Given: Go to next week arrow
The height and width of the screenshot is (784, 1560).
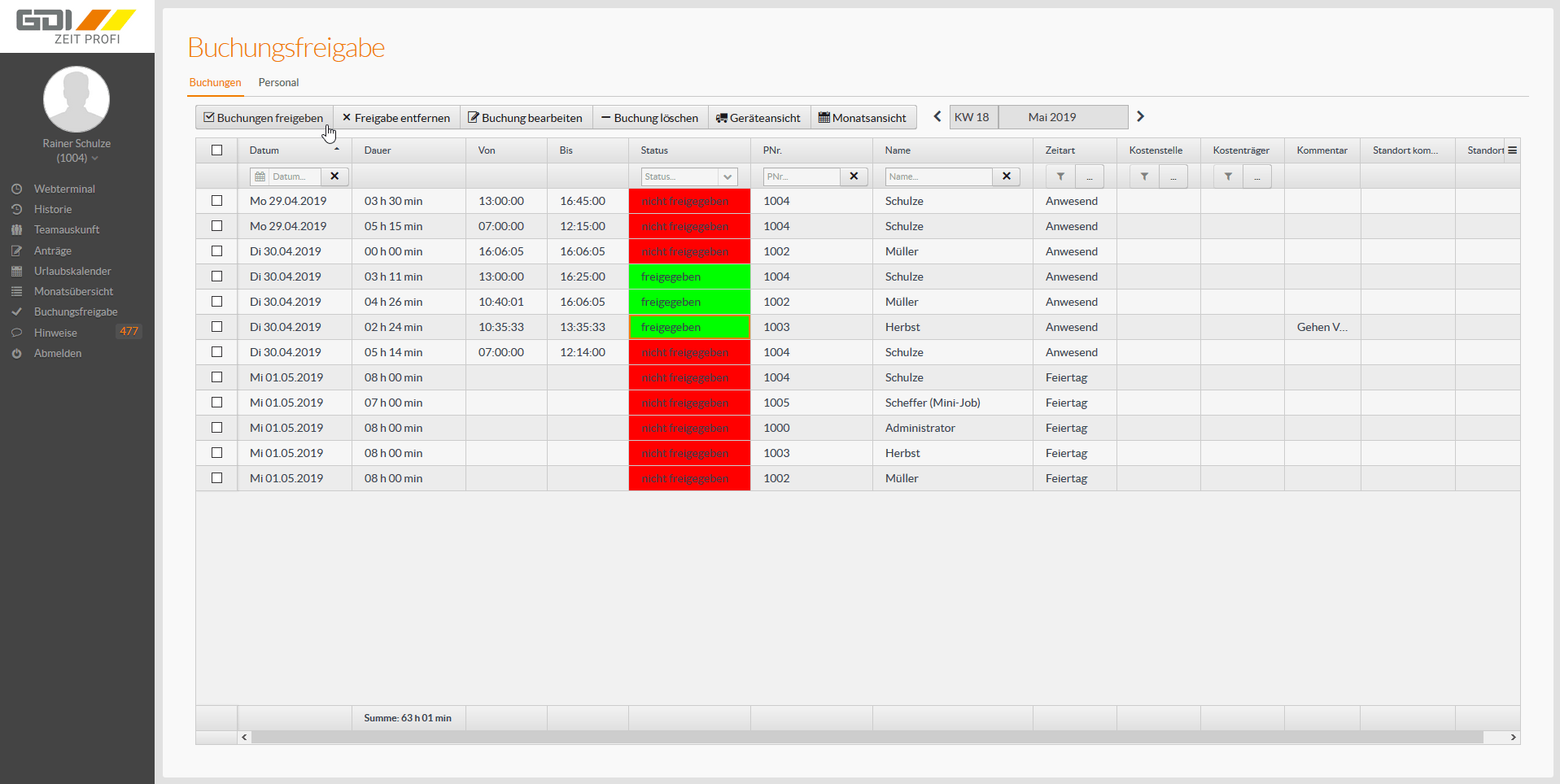Looking at the screenshot, I should [1140, 117].
